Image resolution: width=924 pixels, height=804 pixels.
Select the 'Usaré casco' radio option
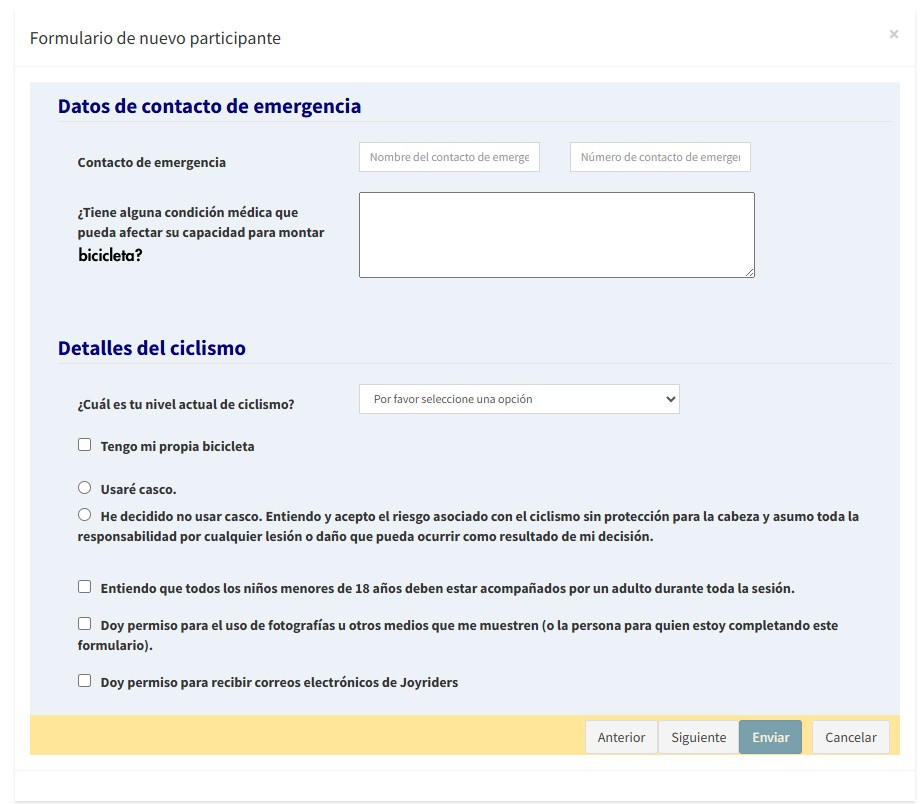pos(84,487)
